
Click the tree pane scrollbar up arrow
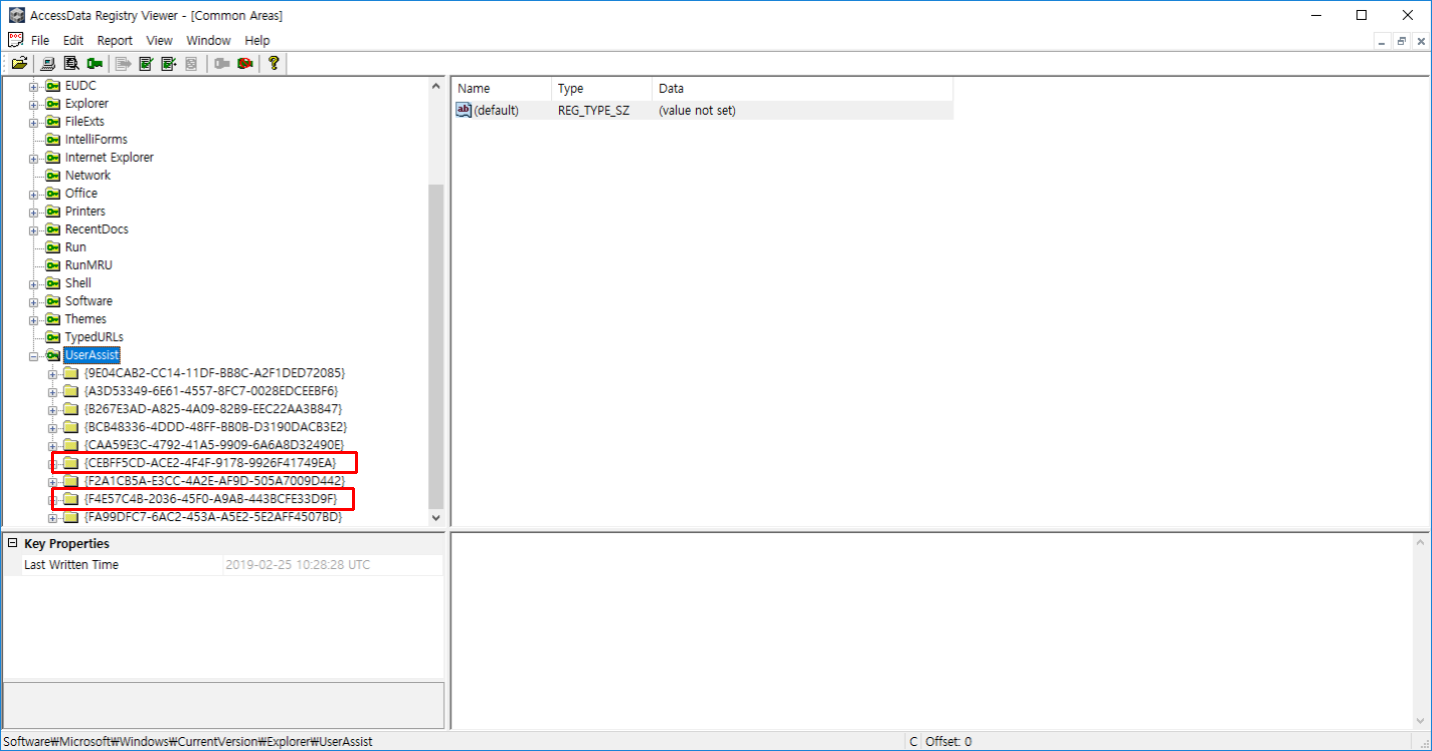pos(435,86)
